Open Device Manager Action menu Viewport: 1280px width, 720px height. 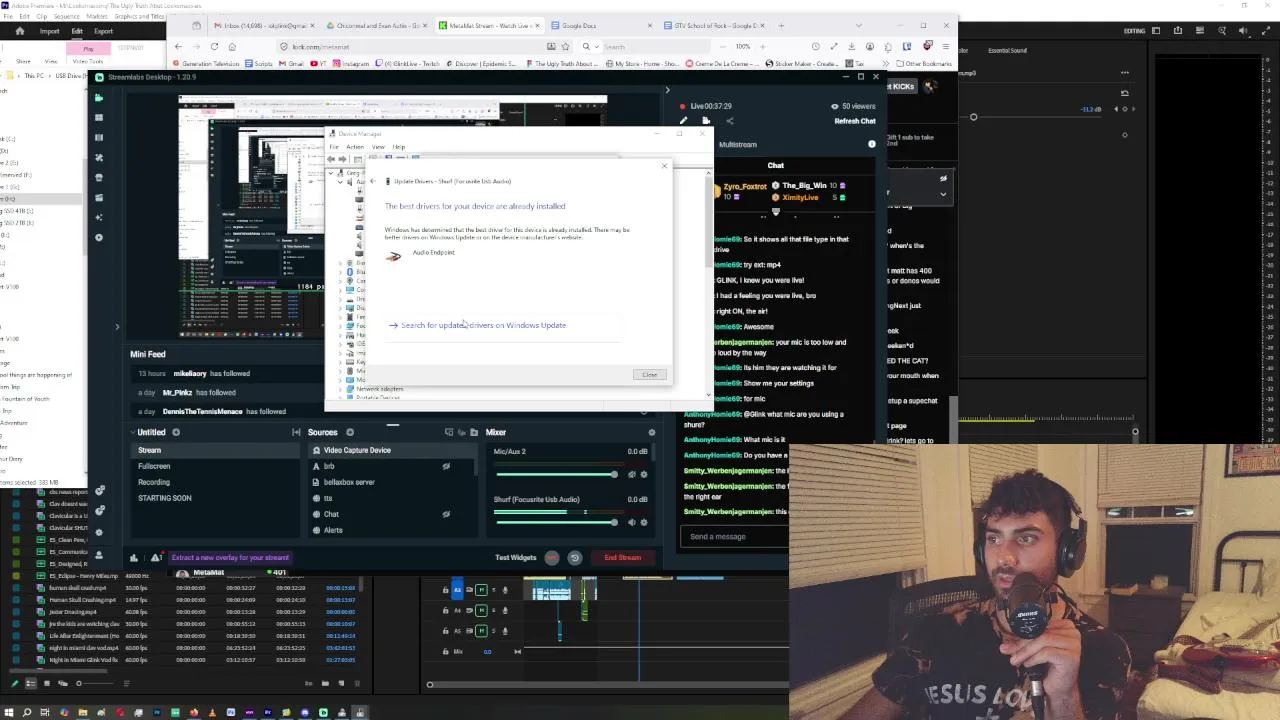(x=355, y=147)
